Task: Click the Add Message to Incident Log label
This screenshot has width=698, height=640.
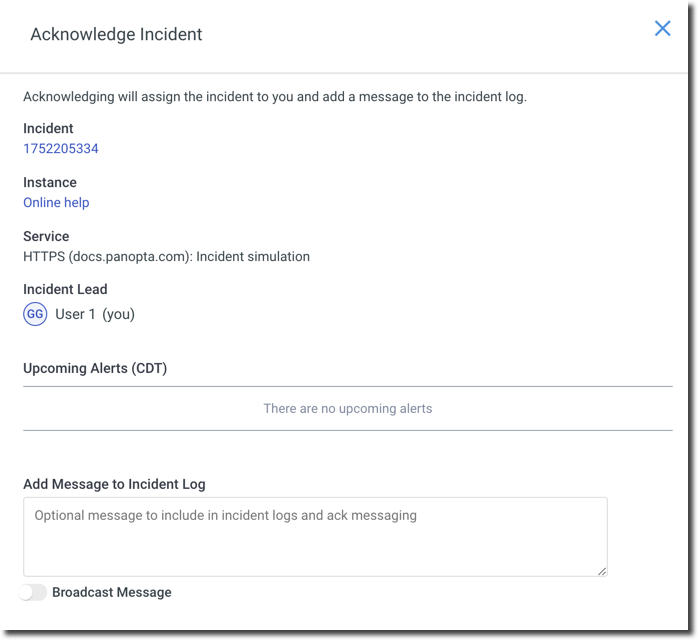Action: (x=114, y=484)
